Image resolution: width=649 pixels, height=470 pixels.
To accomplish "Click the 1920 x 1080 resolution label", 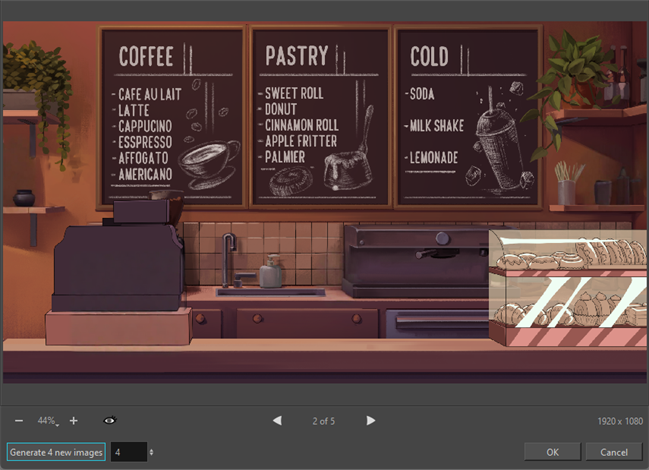I will click(x=618, y=421).
